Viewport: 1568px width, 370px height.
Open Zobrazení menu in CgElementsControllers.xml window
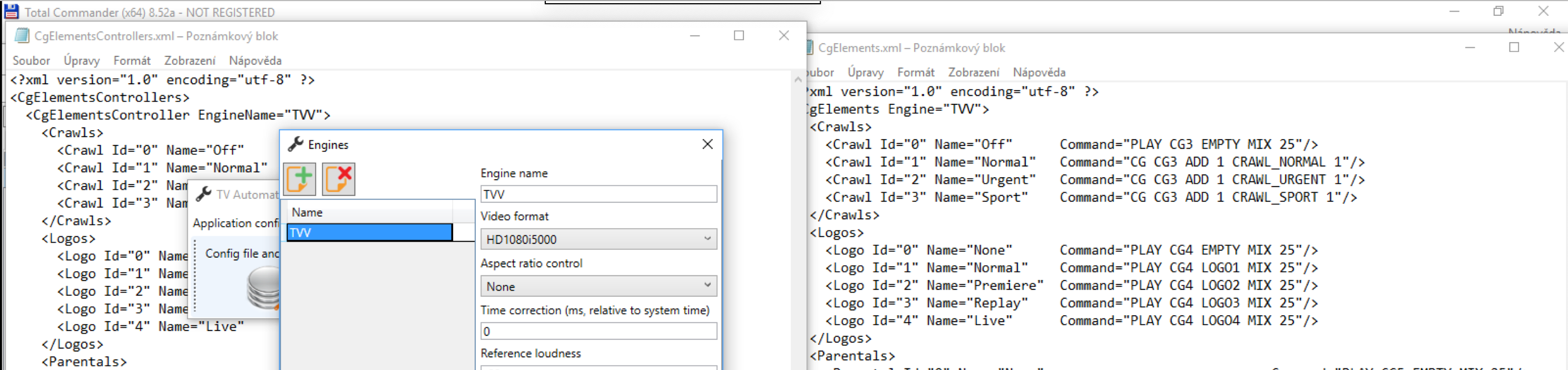click(189, 61)
